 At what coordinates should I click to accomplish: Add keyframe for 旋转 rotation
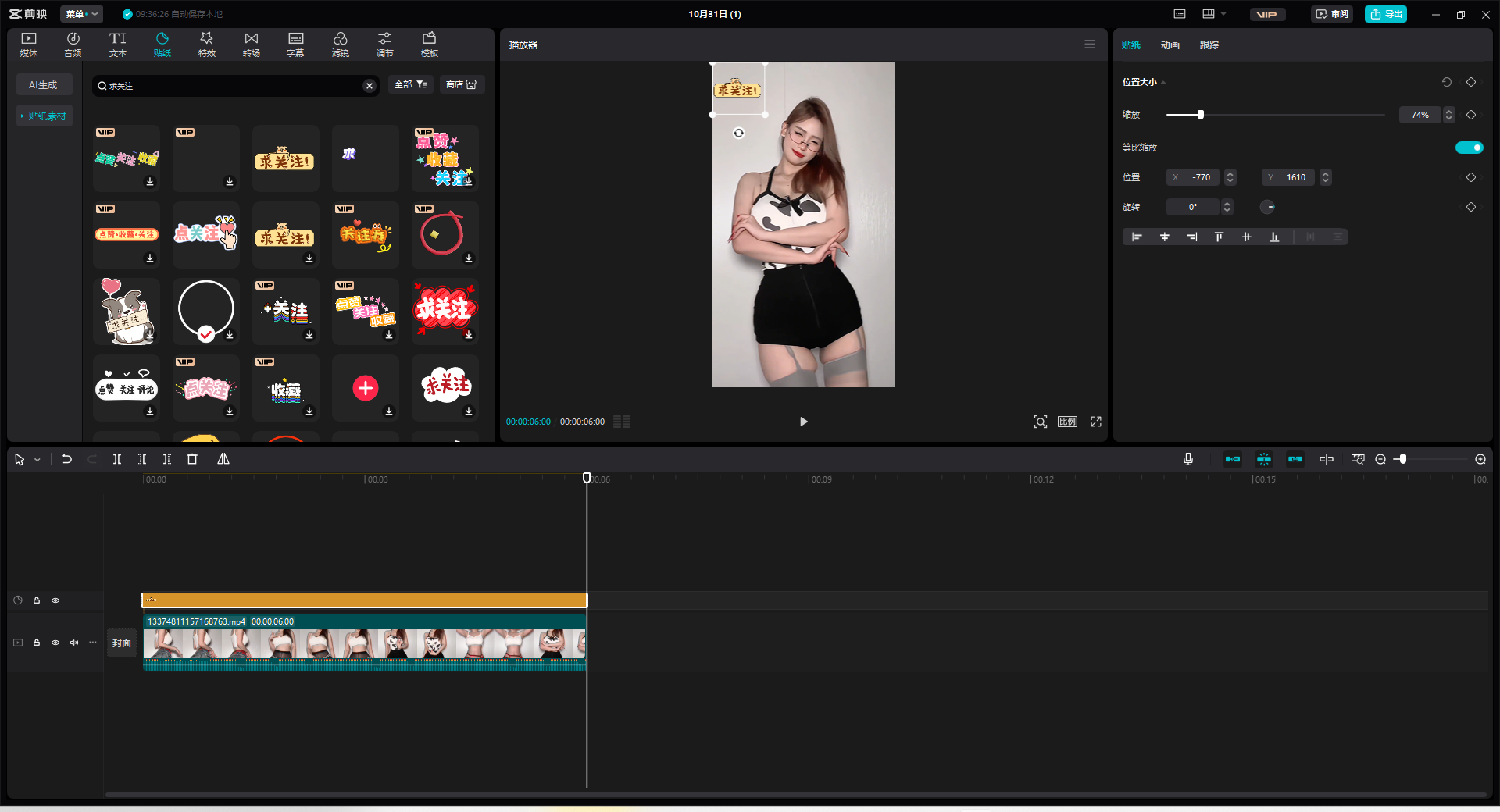tap(1471, 207)
